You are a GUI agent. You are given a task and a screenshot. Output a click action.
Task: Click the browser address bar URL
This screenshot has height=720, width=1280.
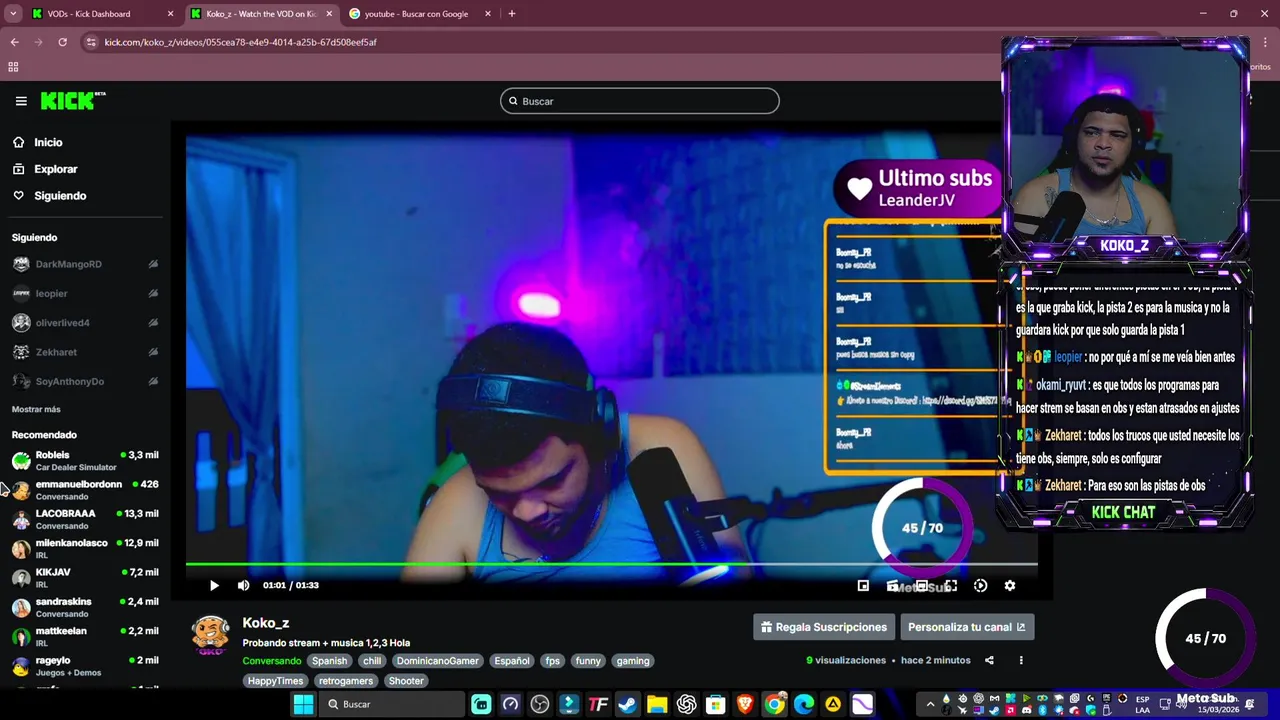(240, 42)
